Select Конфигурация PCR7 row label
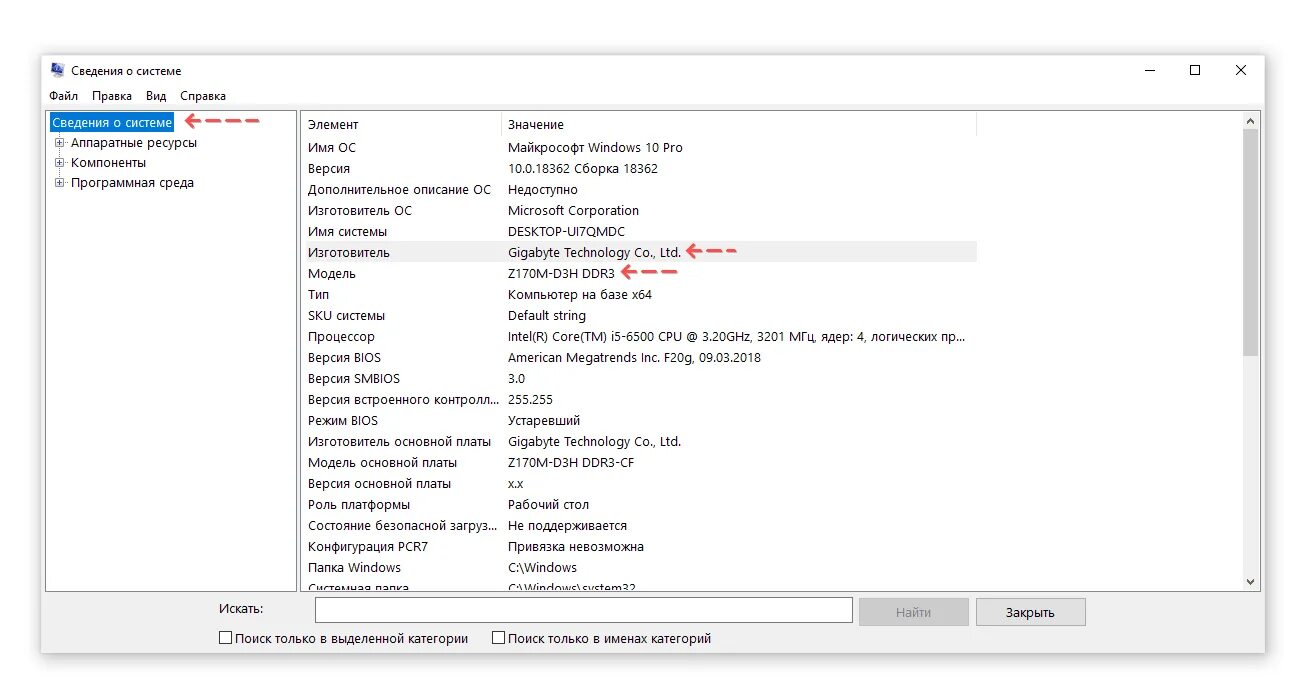The image size is (1315, 699). click(x=368, y=547)
